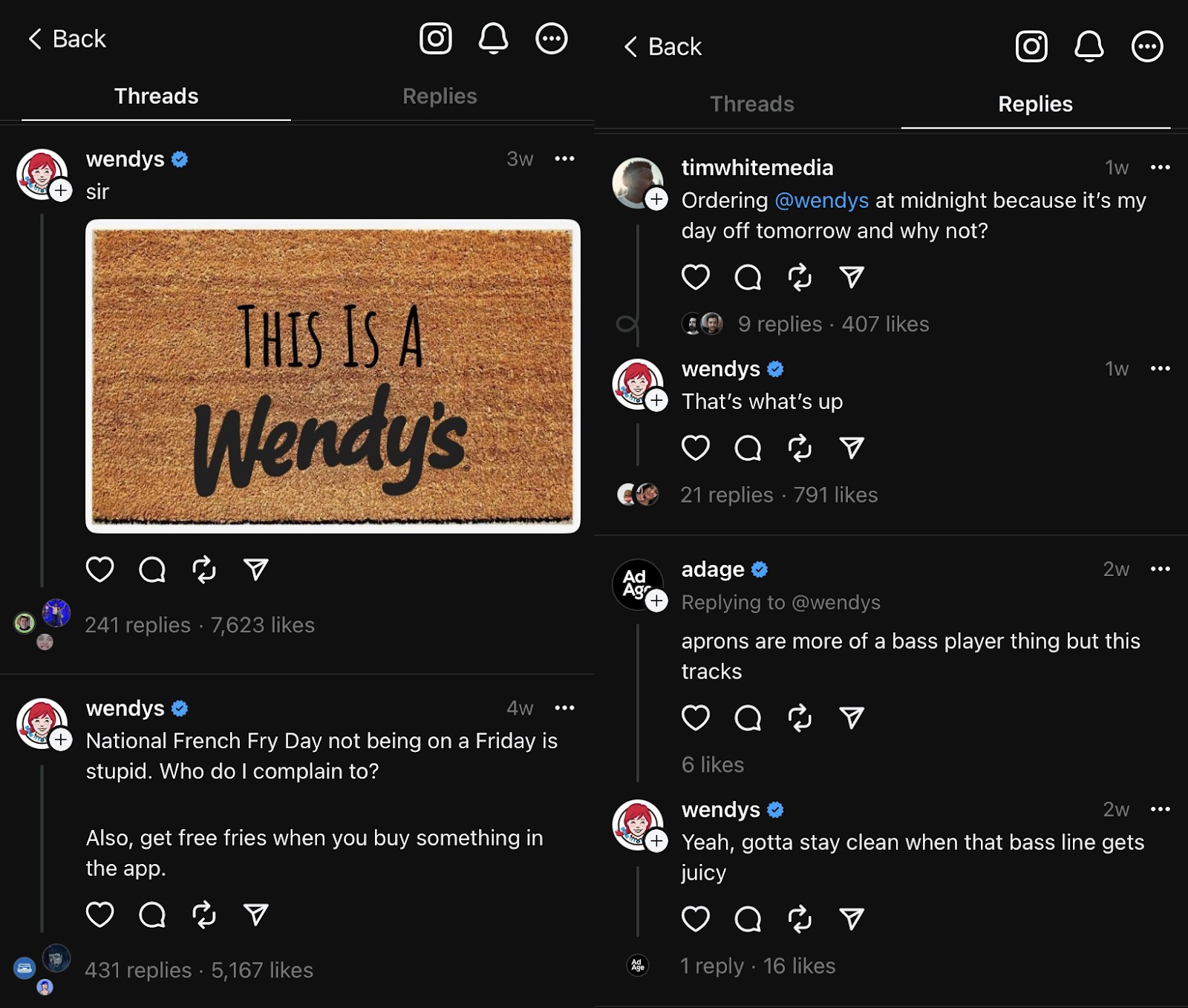Follow timwhitemedia using the avatar plus badge
Viewport: 1188px width, 1008px height.
[656, 199]
